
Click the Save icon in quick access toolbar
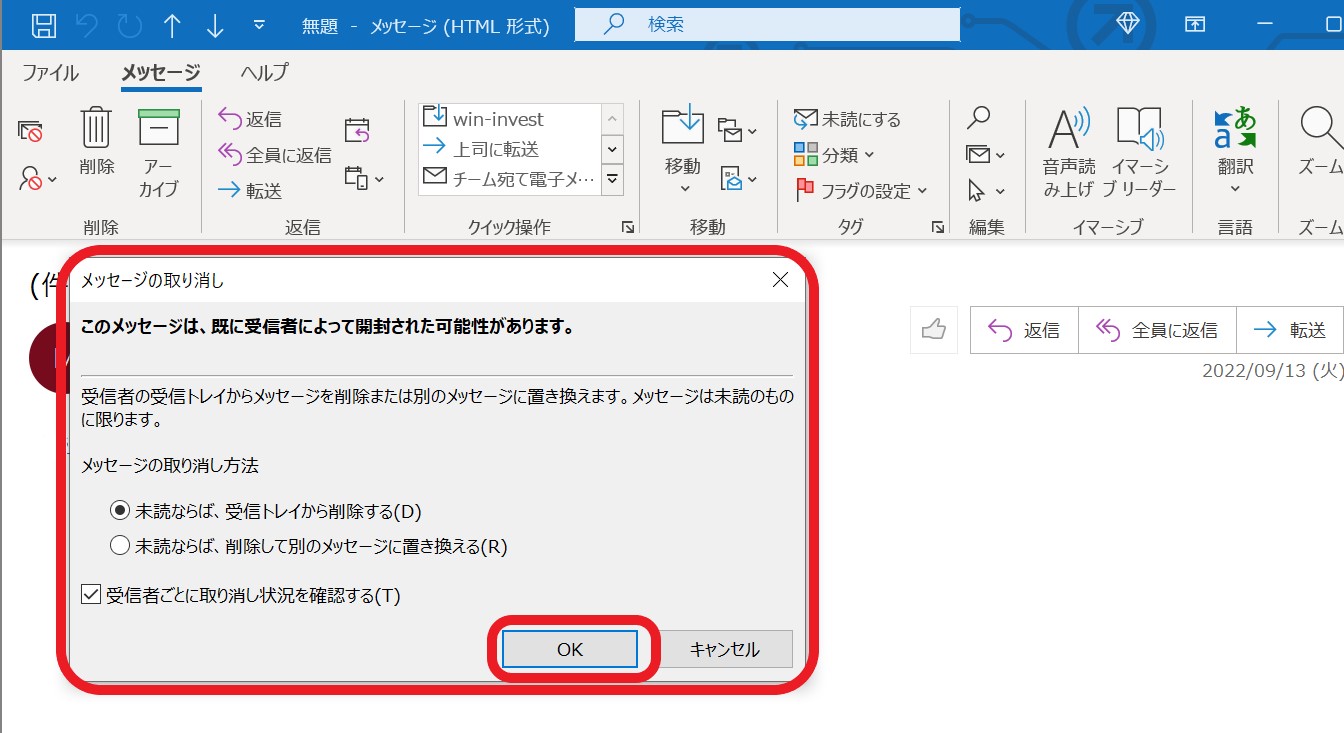(x=44, y=25)
